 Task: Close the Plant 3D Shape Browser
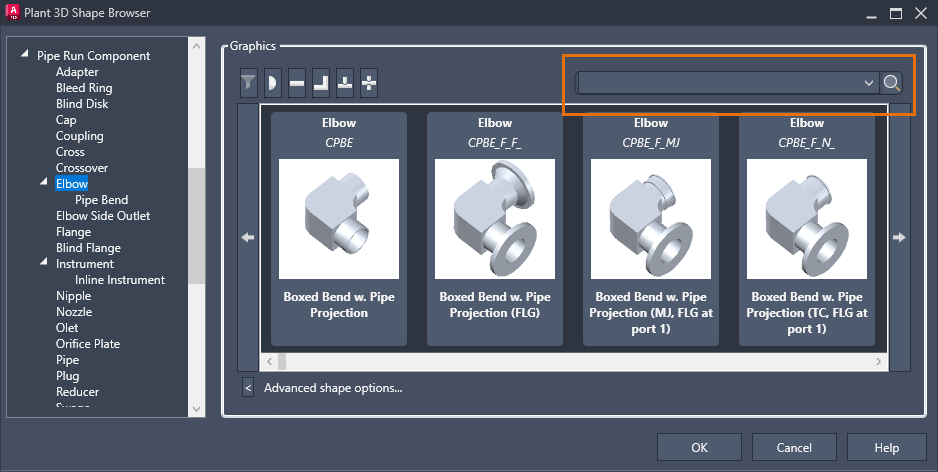coord(921,13)
